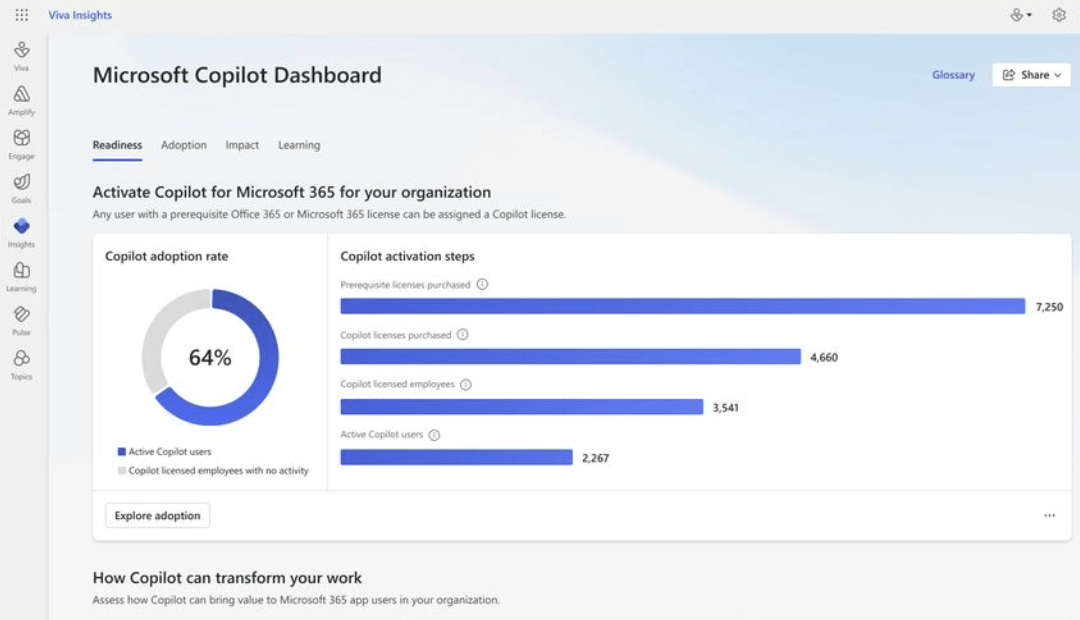Open the settings gear in the top bar
Image resolution: width=1080 pixels, height=620 pixels.
click(x=1058, y=15)
